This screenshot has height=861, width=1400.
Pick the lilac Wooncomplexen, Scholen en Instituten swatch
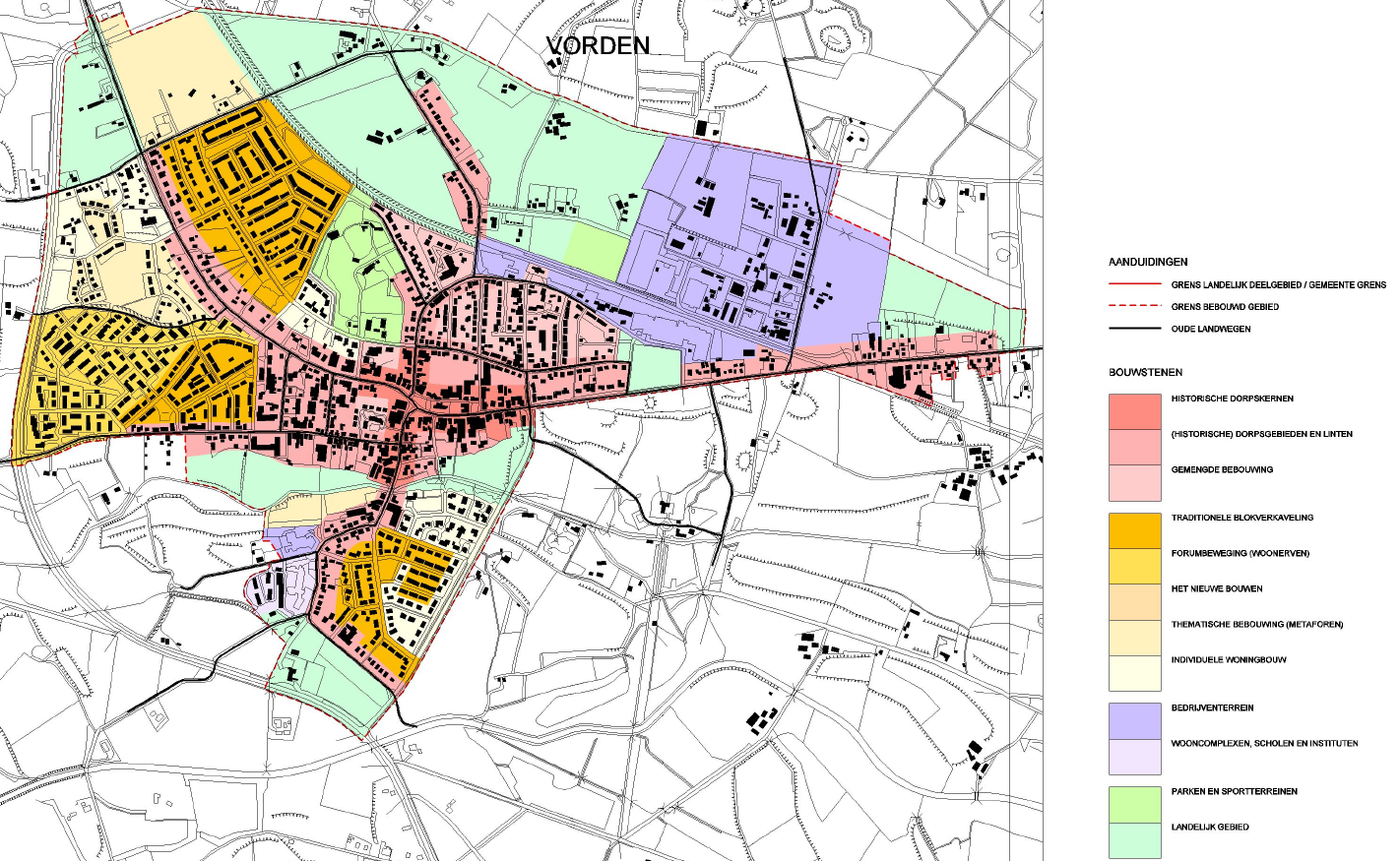pos(1135,756)
